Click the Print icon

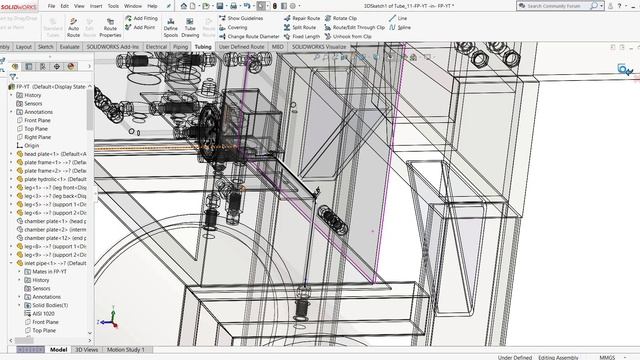click(x=233, y=6)
